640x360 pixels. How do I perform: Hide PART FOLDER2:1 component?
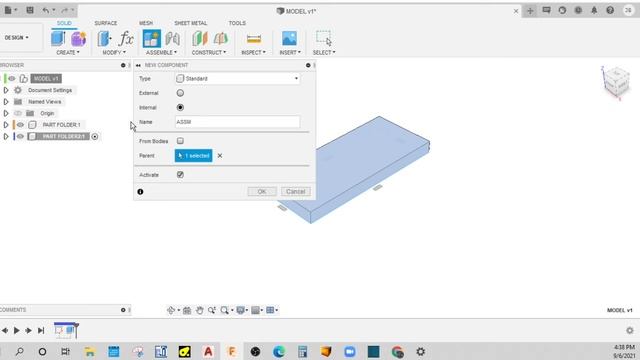[20, 136]
